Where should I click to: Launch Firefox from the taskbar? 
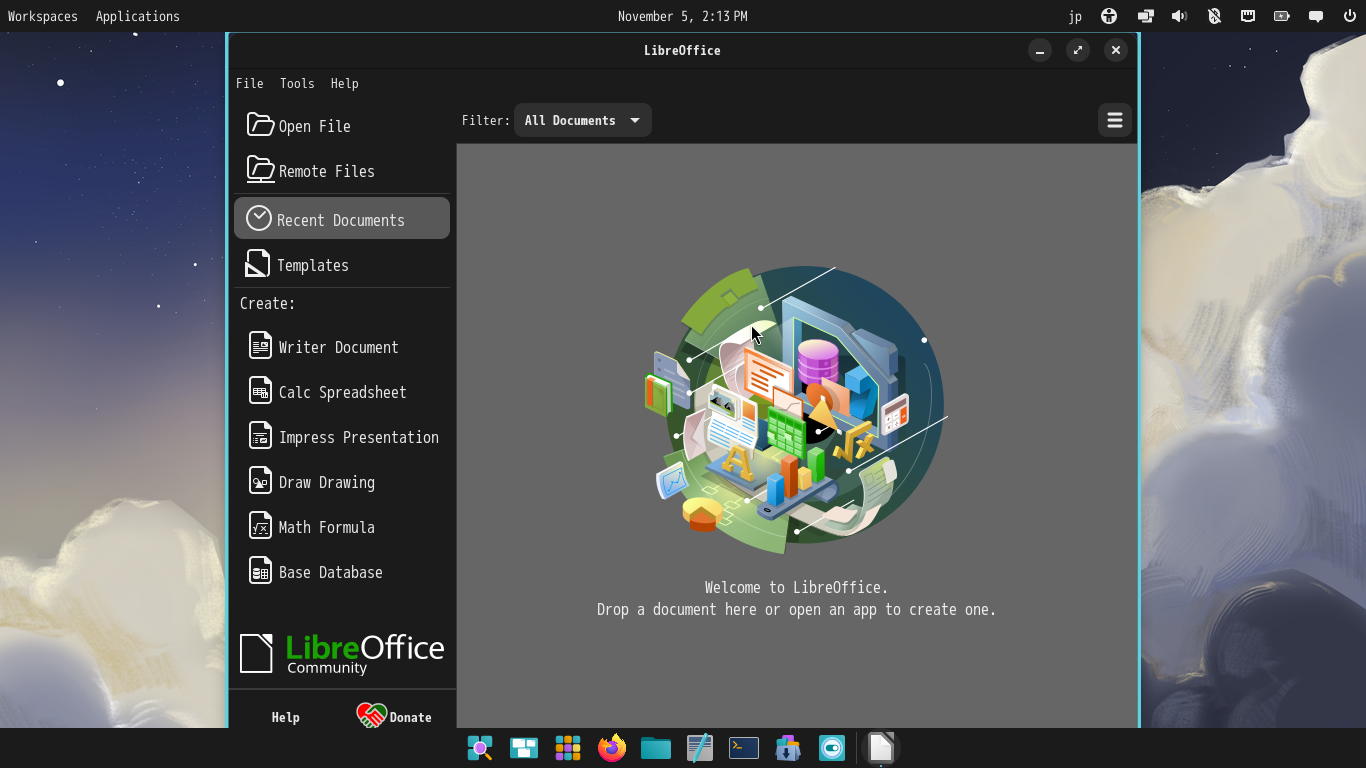(611, 748)
